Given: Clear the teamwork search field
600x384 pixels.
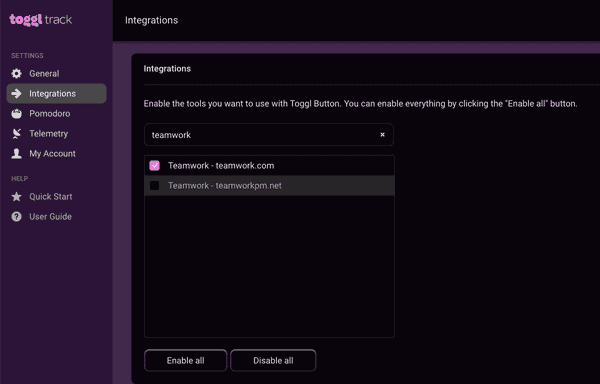Looking at the screenshot, I should (x=382, y=135).
